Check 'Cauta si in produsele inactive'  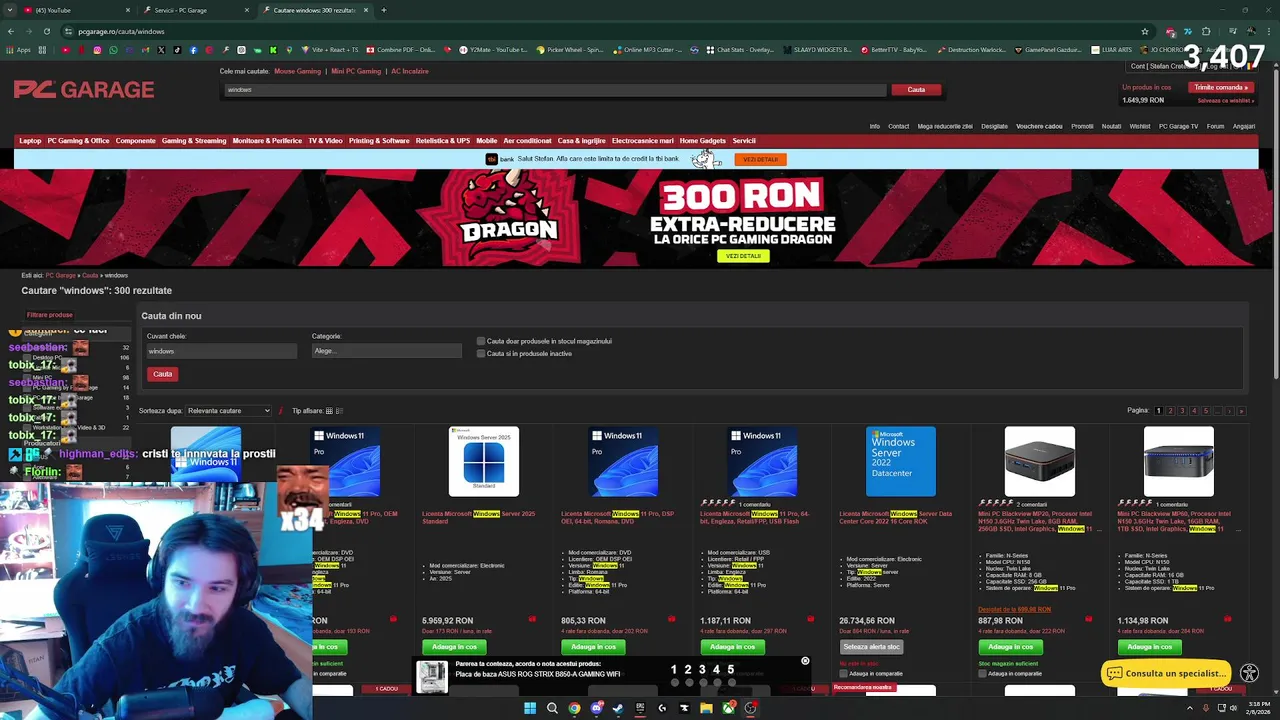[x=481, y=353]
